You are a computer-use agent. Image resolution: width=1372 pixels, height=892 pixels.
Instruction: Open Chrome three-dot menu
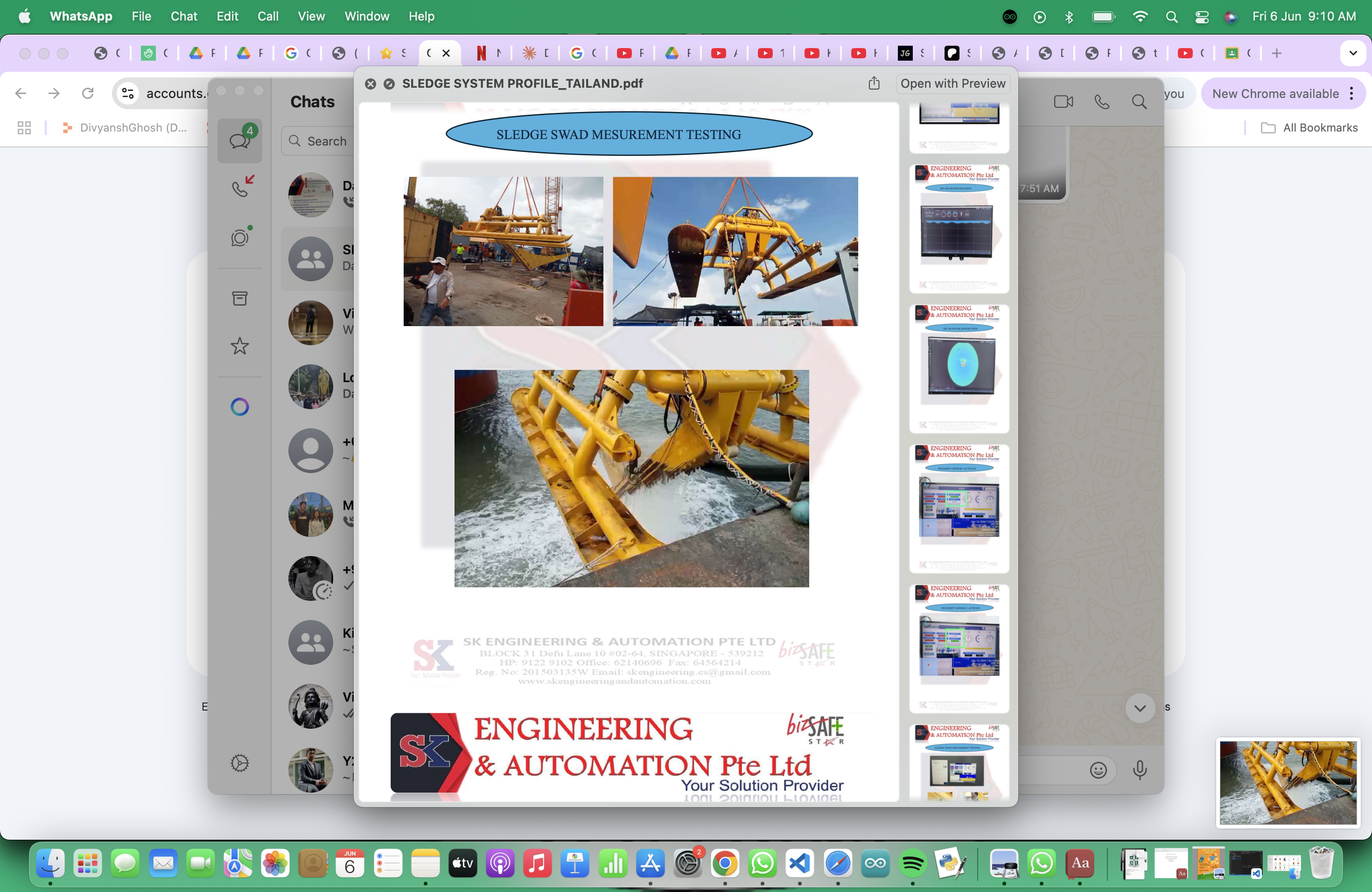[x=1351, y=93]
